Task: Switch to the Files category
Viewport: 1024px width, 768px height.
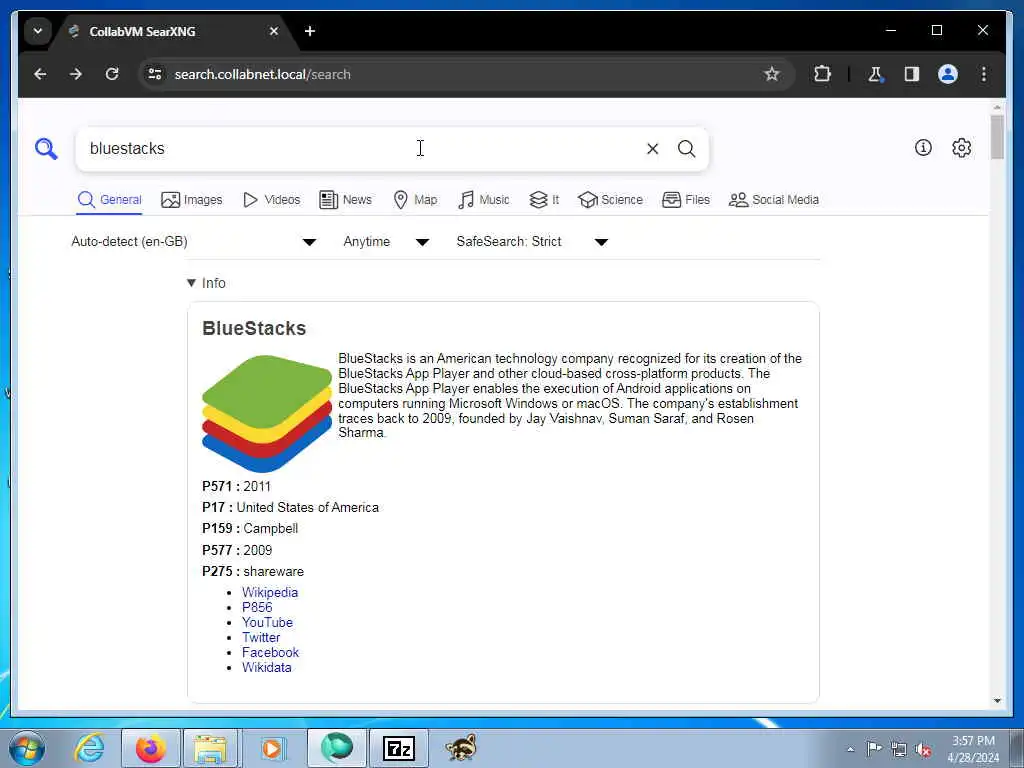Action: (x=686, y=200)
